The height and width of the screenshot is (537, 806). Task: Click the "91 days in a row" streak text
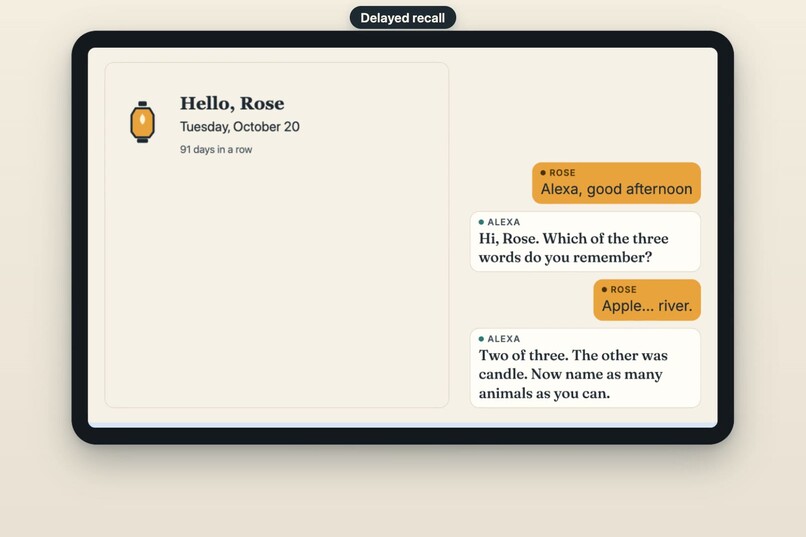tap(216, 150)
